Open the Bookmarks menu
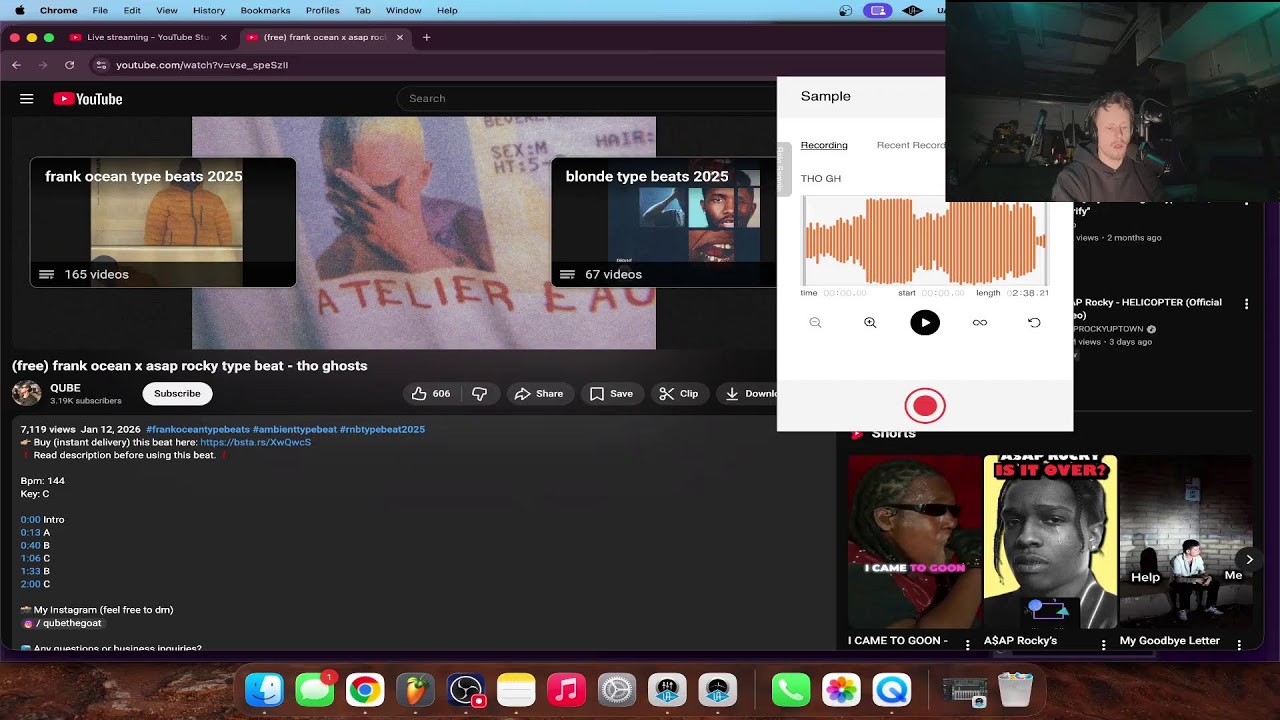 [x=265, y=10]
